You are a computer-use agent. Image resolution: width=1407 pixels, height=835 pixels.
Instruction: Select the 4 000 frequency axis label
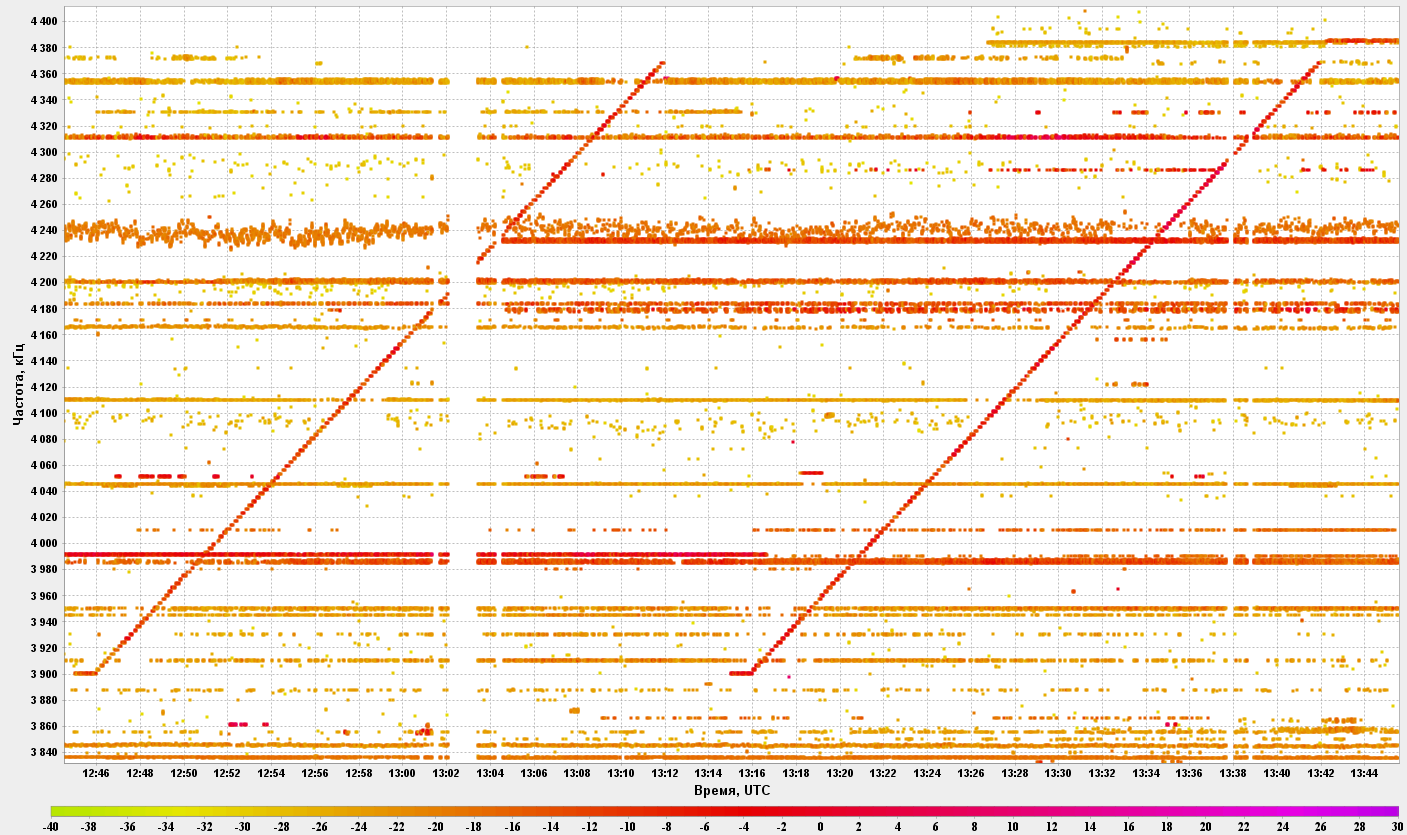[x=44, y=544]
